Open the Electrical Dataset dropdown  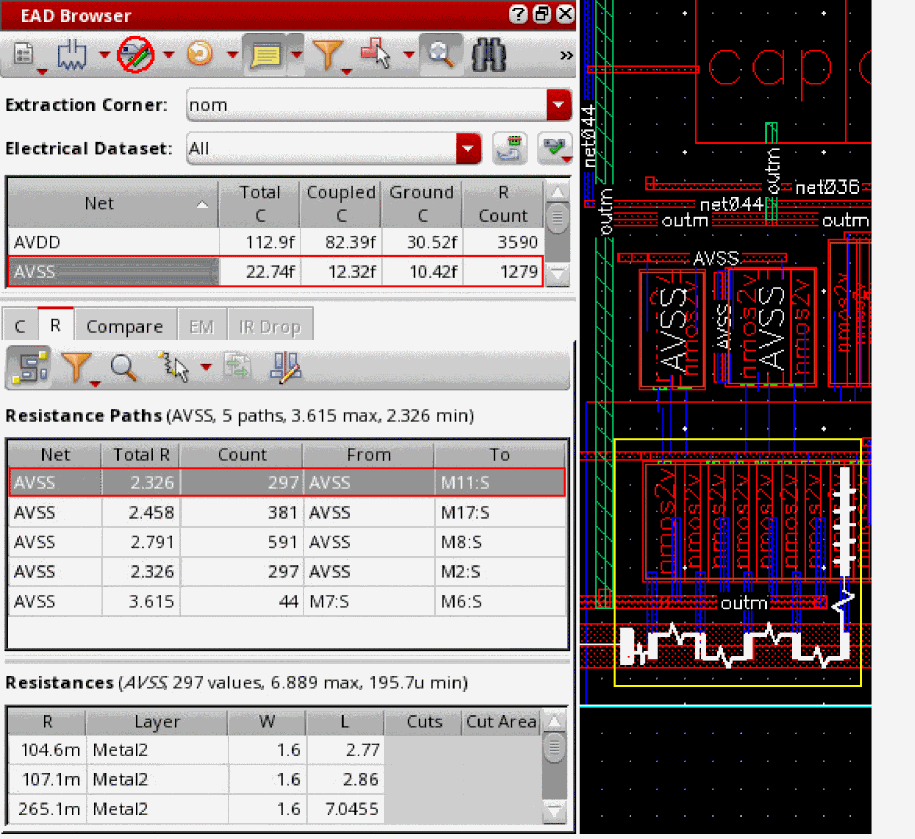point(468,149)
